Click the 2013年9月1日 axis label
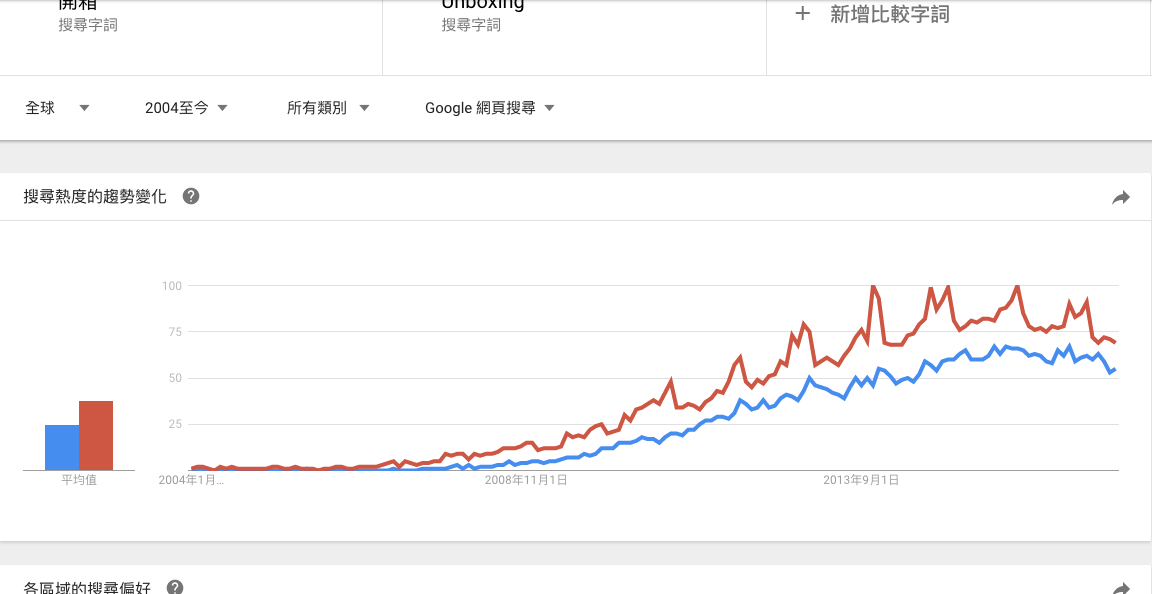1152x594 pixels. click(861, 480)
